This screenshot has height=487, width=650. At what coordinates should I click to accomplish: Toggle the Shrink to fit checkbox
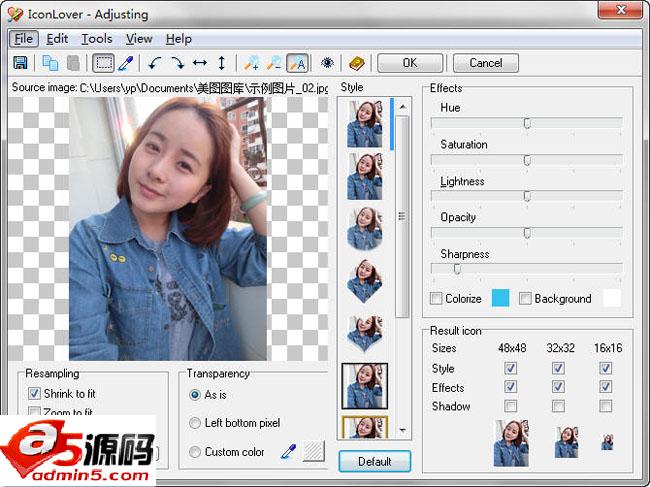pyautogui.click(x=34, y=393)
